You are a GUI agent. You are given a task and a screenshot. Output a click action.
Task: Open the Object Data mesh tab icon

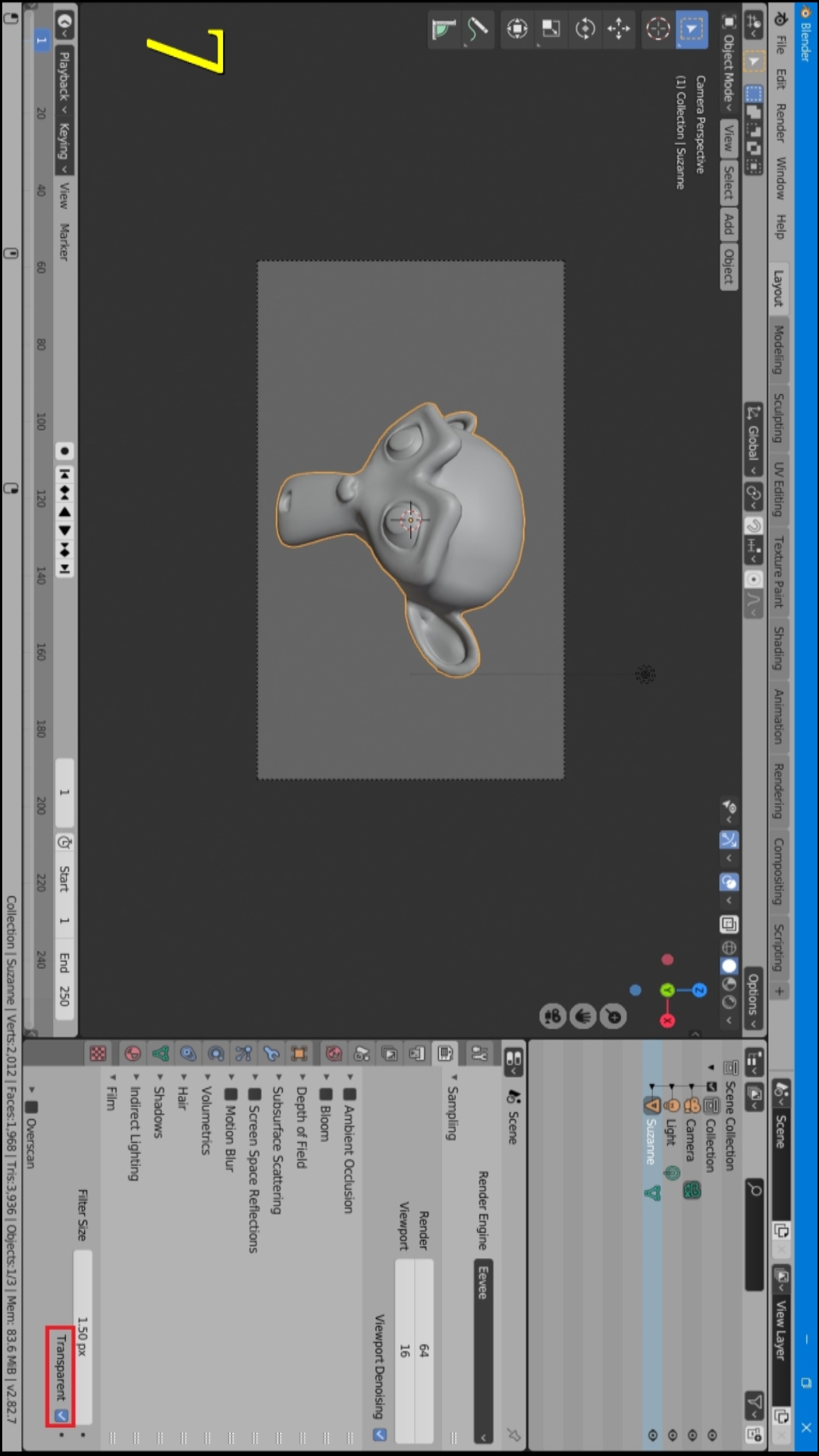160,1053
